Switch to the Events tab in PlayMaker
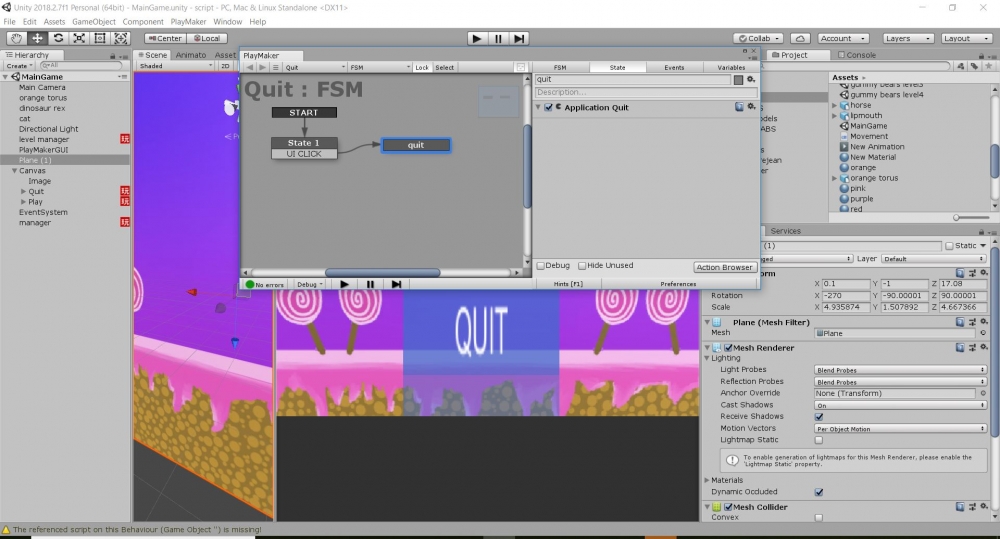 tap(674, 67)
